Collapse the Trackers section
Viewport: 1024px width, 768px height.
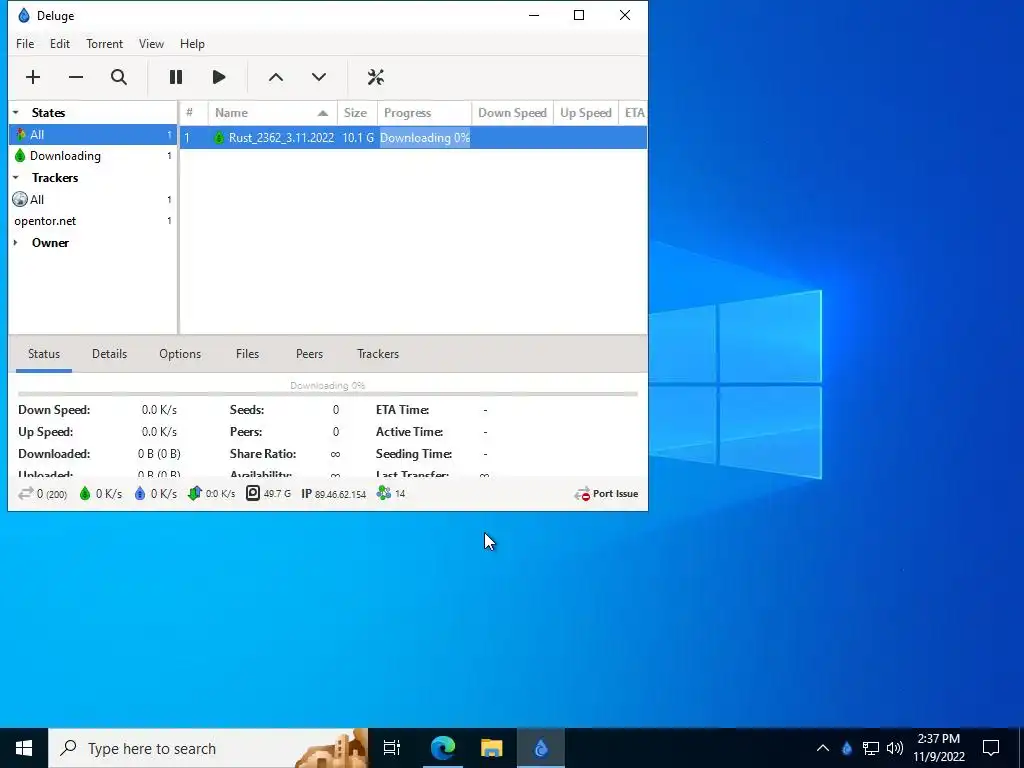[16, 178]
